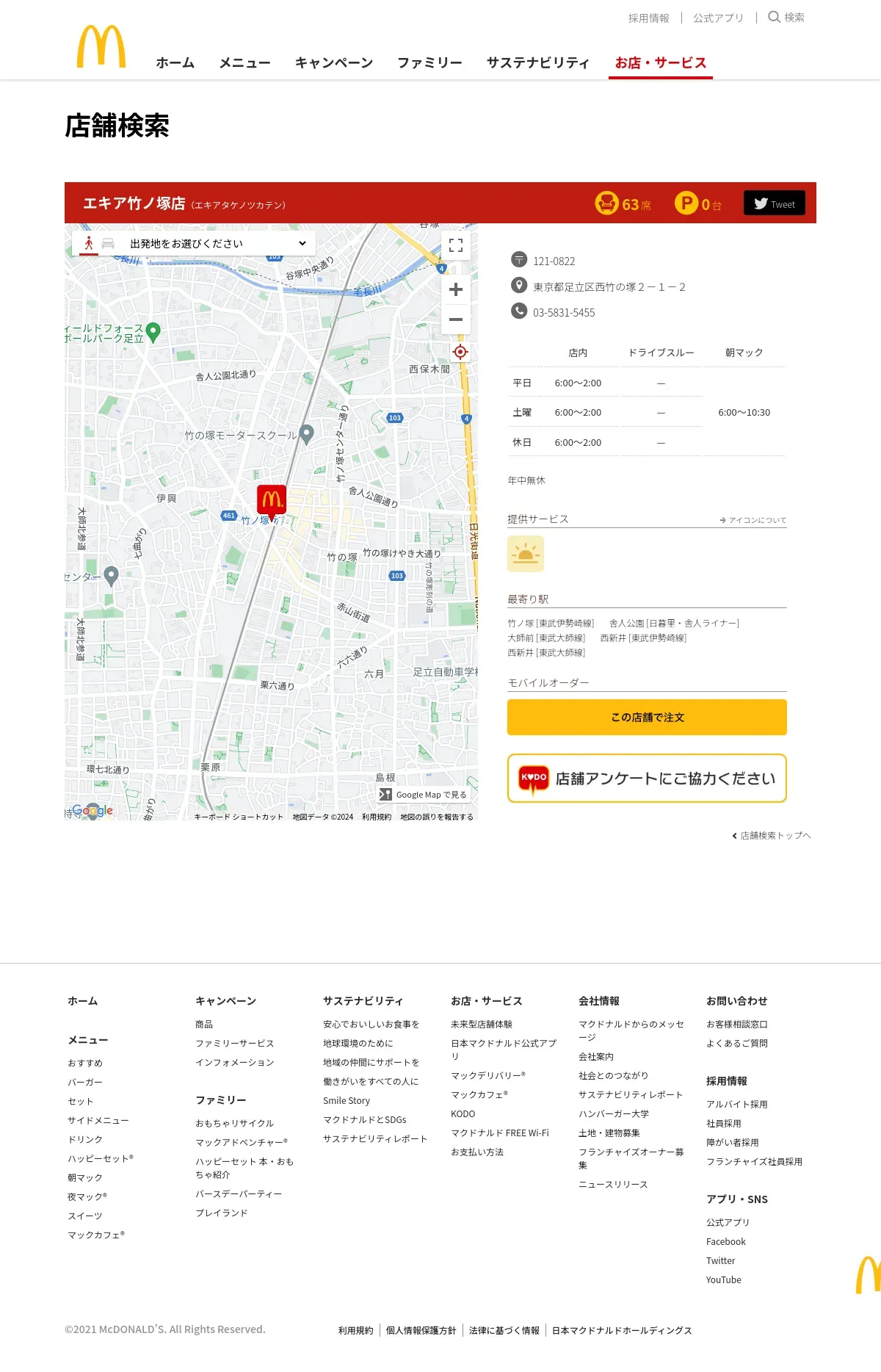Click the address location pin icon

[519, 285]
